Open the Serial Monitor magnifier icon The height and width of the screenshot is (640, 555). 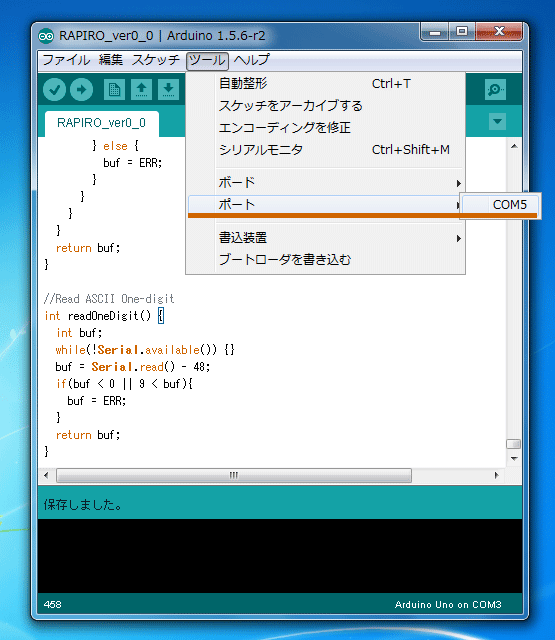pyautogui.click(x=495, y=89)
